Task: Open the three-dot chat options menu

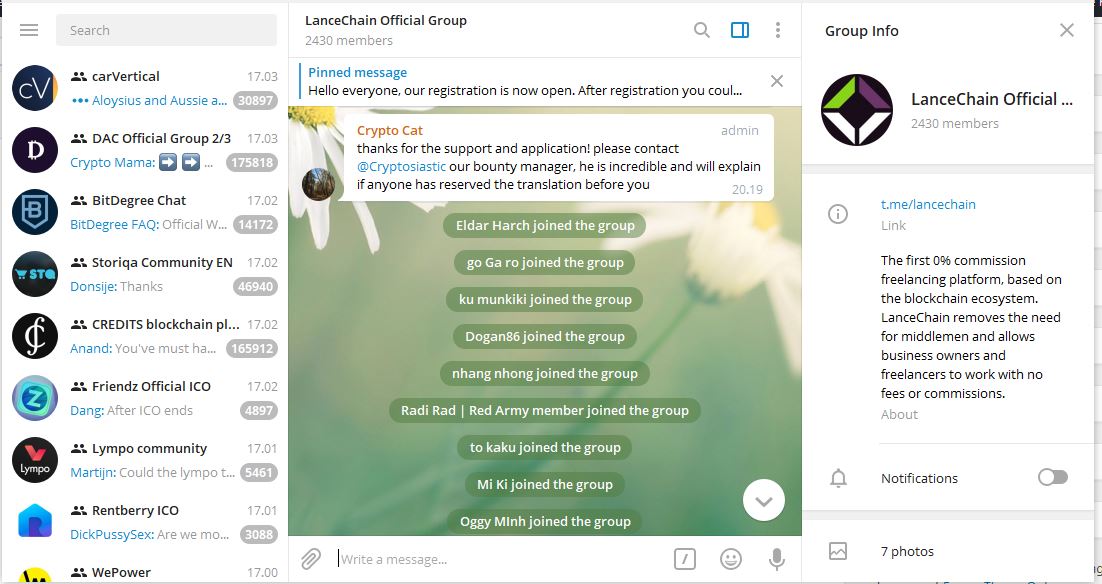Action: (777, 30)
